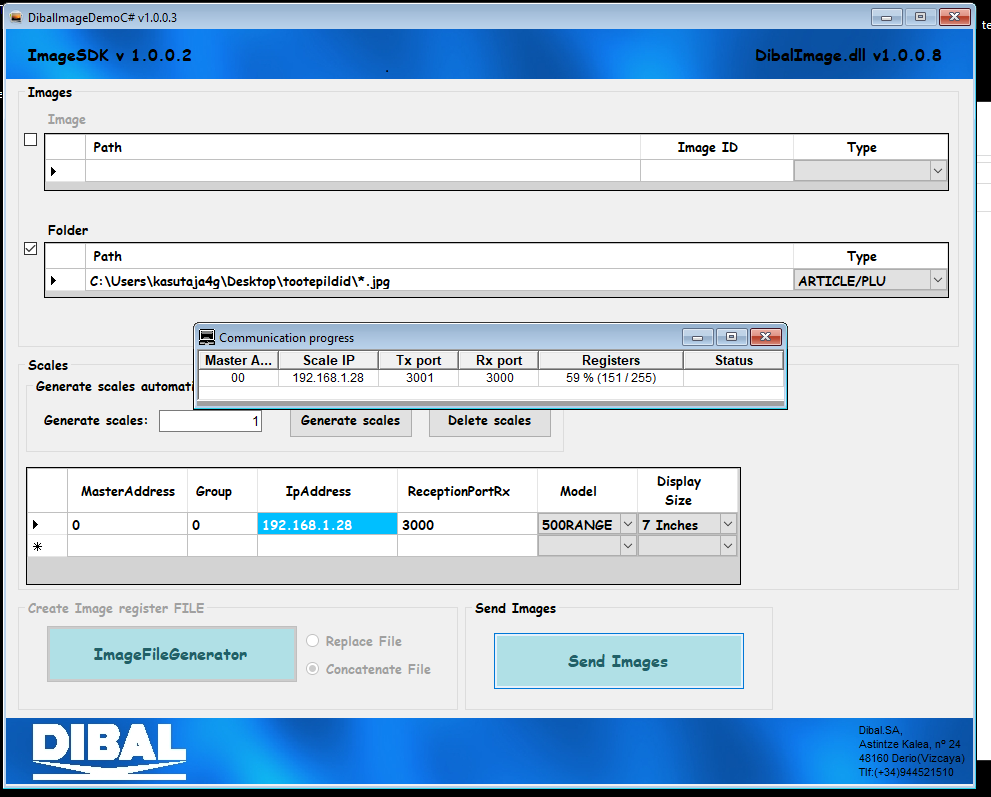Image resolution: width=991 pixels, height=797 pixels.
Task: Click the Registers column header
Action: coord(611,360)
